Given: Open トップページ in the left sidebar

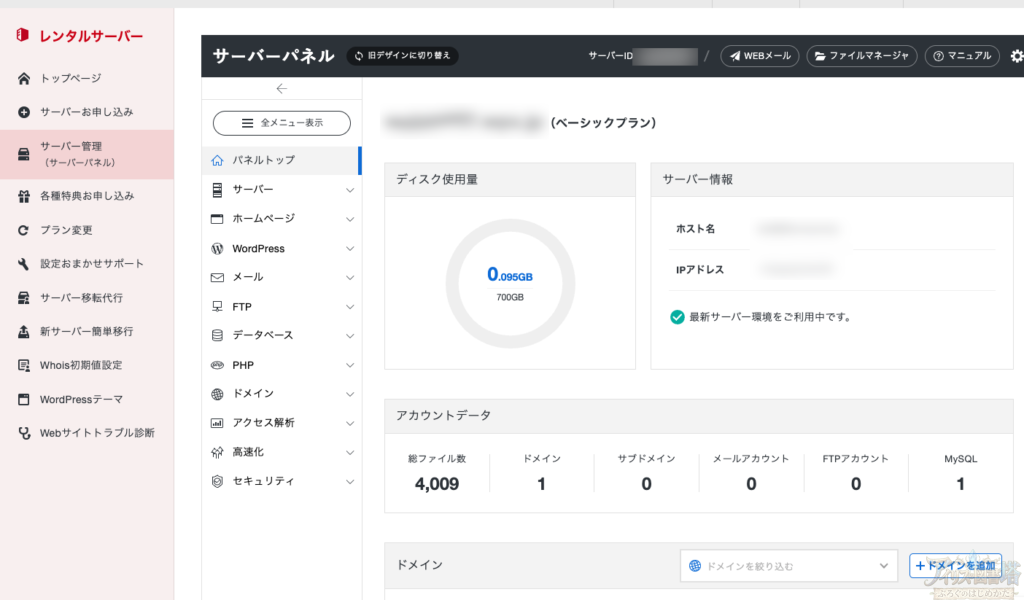Looking at the screenshot, I should [70, 78].
